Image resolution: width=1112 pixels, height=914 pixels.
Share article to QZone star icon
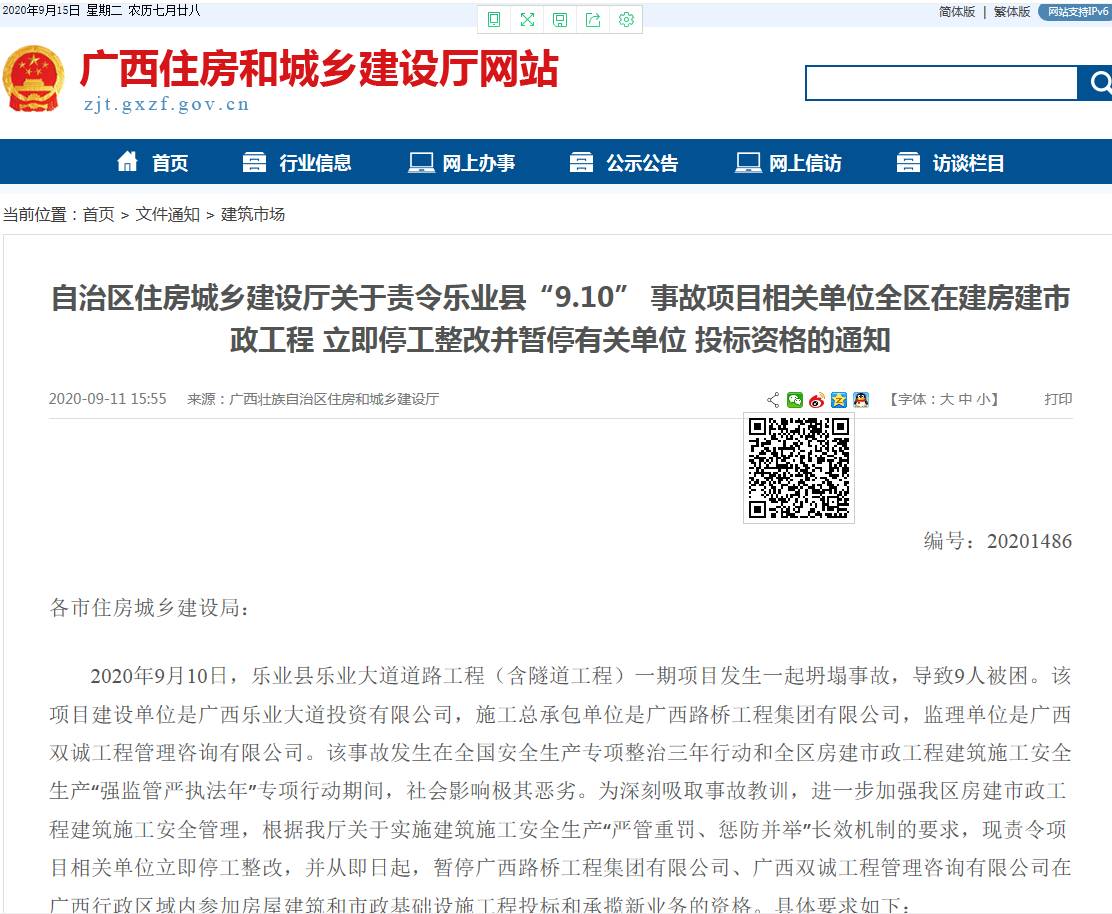[x=839, y=400]
